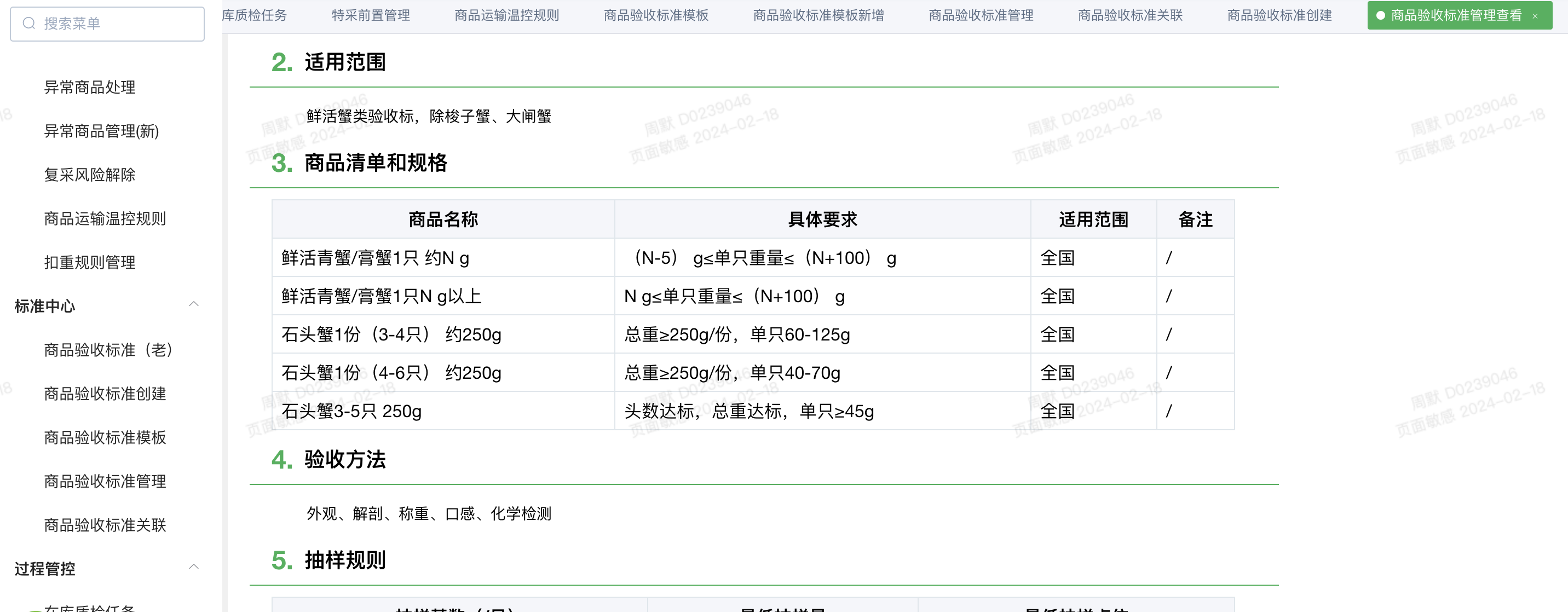Open 异常商品处理 in sidebar
1568x612 pixels.
(x=89, y=87)
